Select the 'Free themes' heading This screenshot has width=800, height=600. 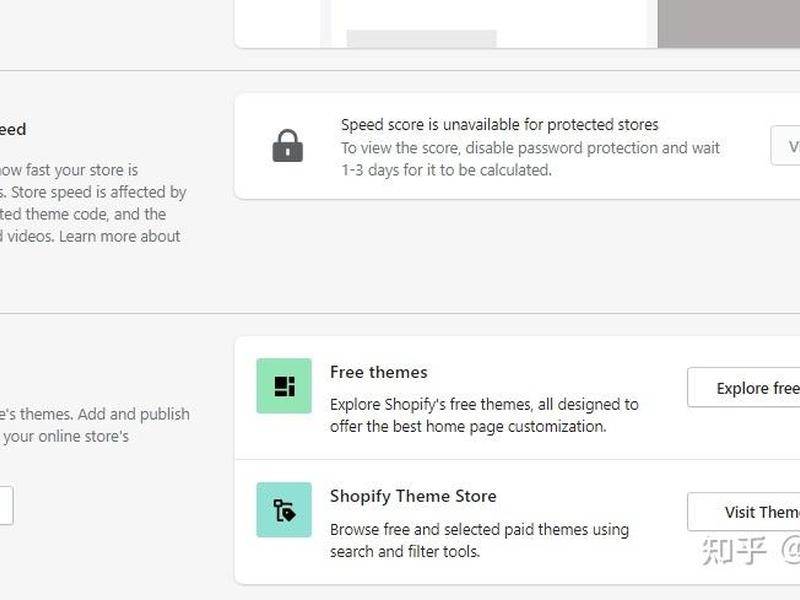379,372
